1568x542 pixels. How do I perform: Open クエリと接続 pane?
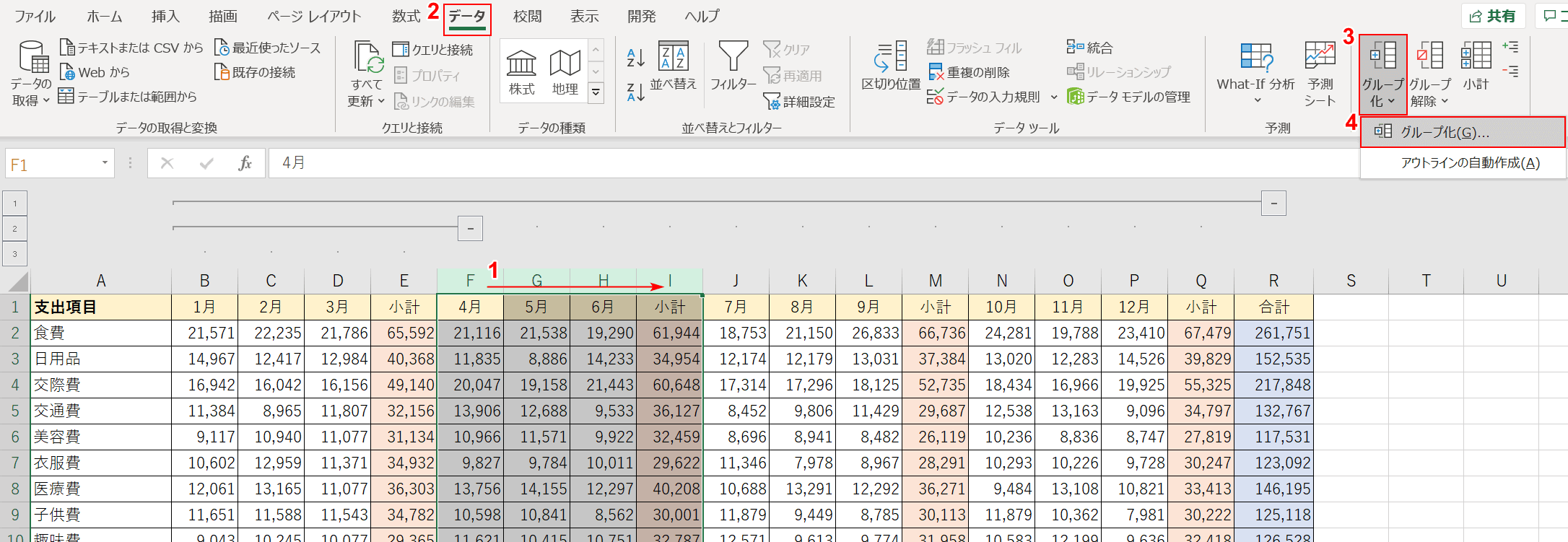(432, 49)
